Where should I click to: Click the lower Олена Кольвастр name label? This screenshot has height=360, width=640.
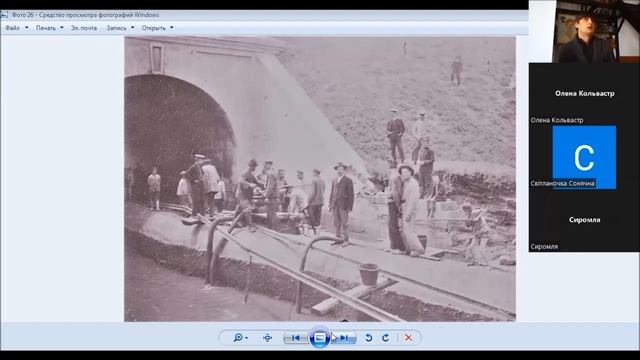[557, 120]
